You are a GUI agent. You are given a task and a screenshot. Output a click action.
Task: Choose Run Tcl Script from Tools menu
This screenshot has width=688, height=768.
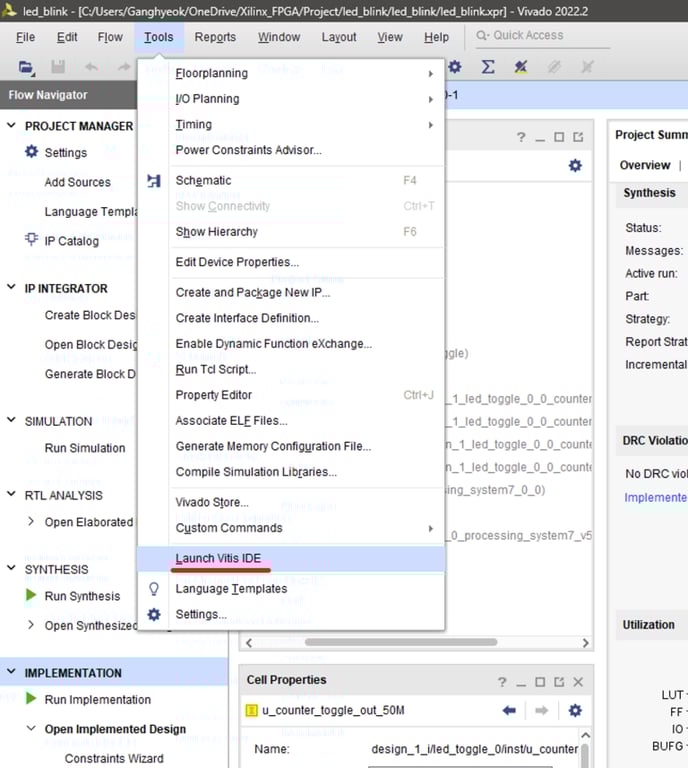coord(291,369)
